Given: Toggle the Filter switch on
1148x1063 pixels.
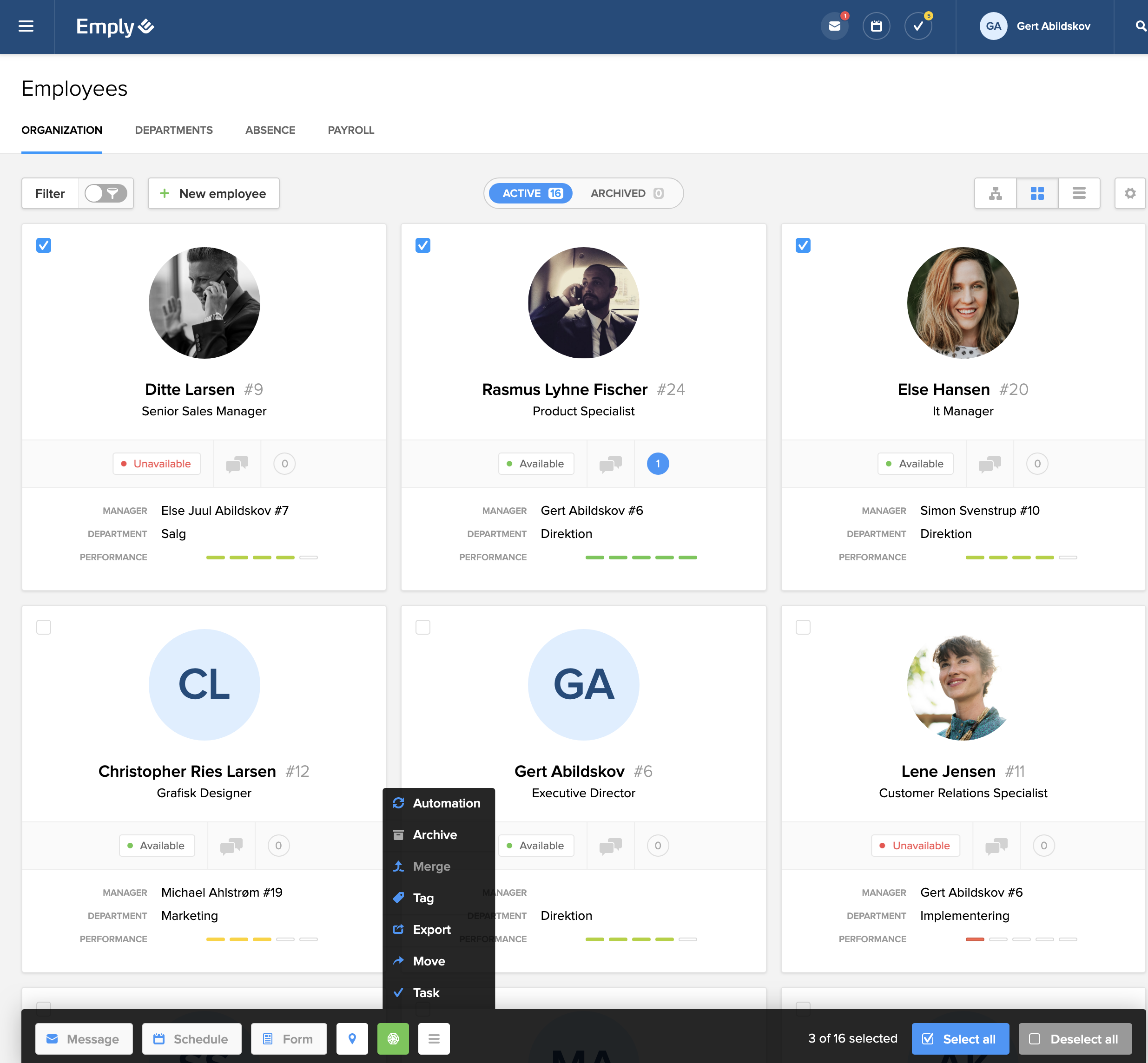Looking at the screenshot, I should (x=106, y=193).
